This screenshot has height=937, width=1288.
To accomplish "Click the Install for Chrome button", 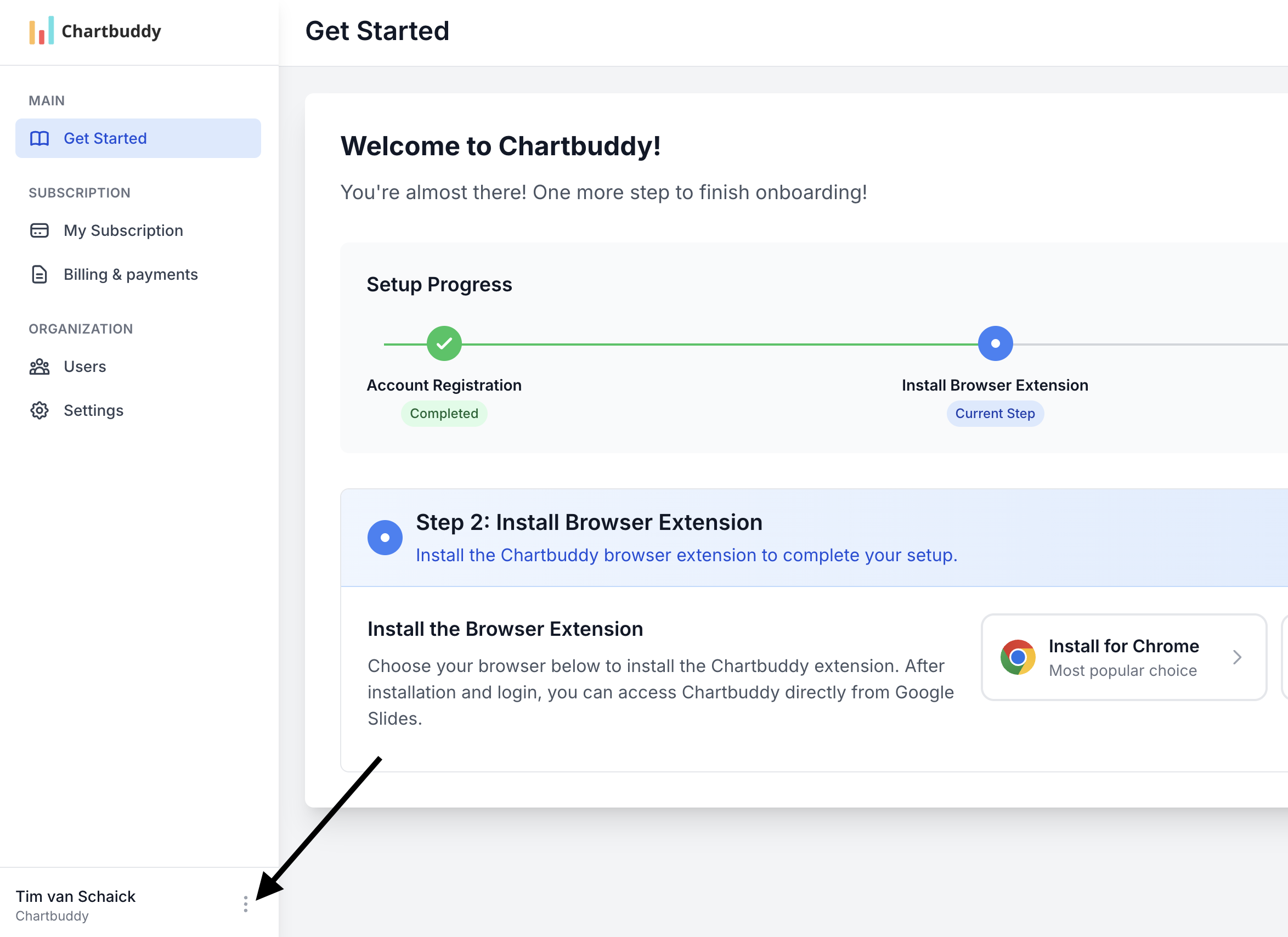I will [1123, 657].
